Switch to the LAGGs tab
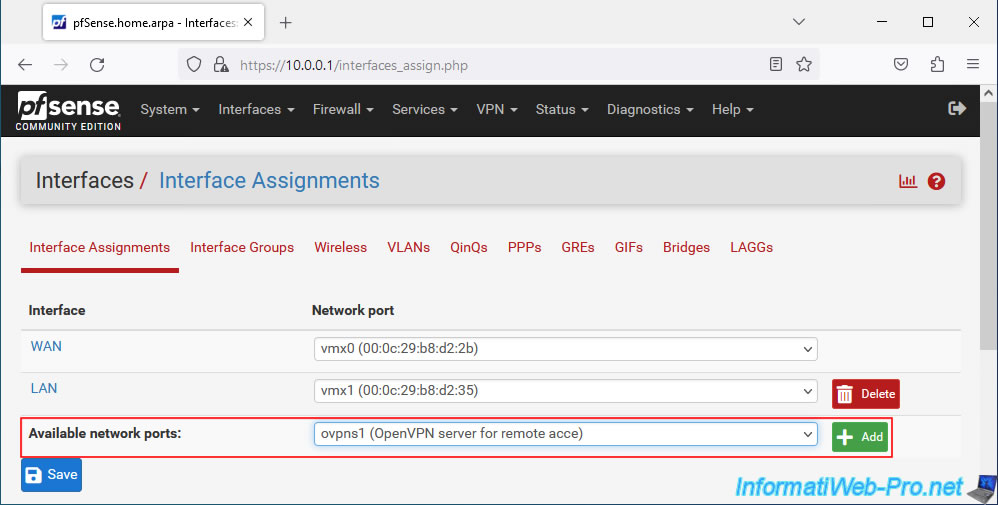This screenshot has height=505, width=998. [752, 248]
